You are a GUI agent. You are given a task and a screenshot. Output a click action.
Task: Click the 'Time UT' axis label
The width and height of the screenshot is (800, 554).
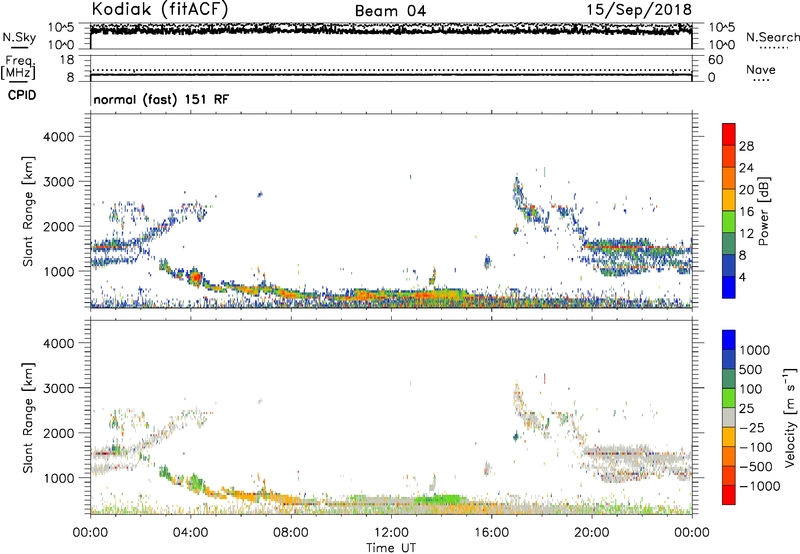coord(391,548)
